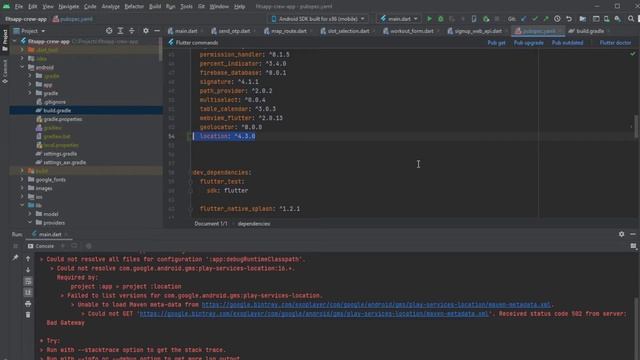640x360 pixels.
Task: Open the Build menu
Action: tap(155, 7)
